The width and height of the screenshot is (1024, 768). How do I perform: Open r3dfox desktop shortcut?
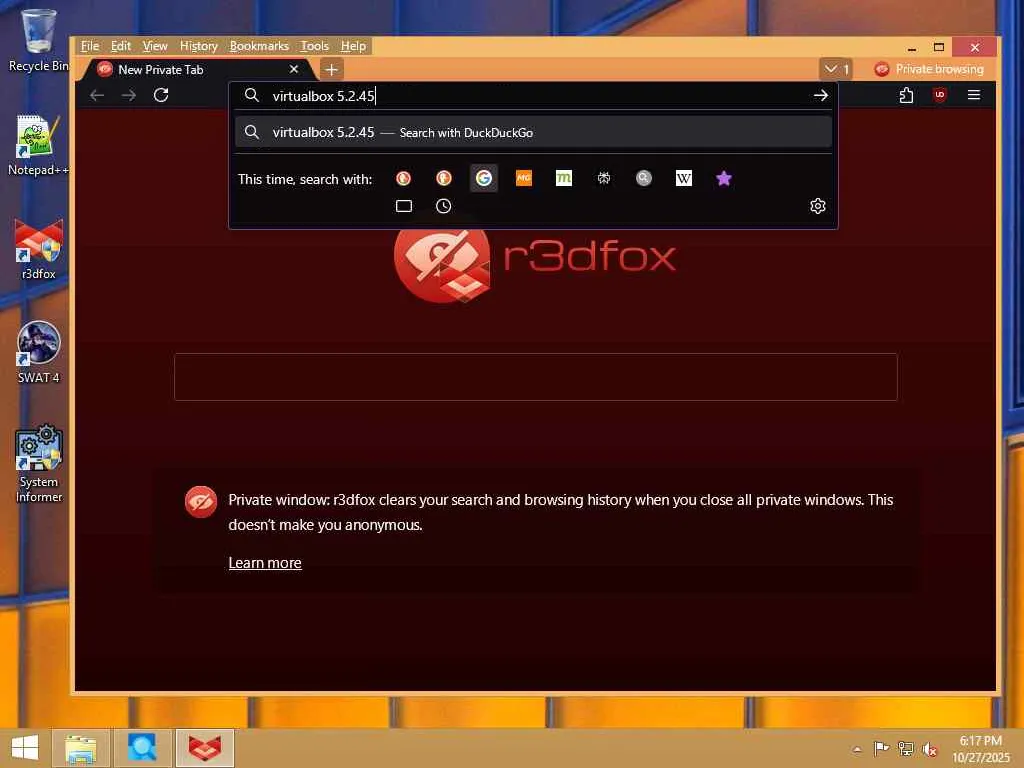tap(39, 250)
